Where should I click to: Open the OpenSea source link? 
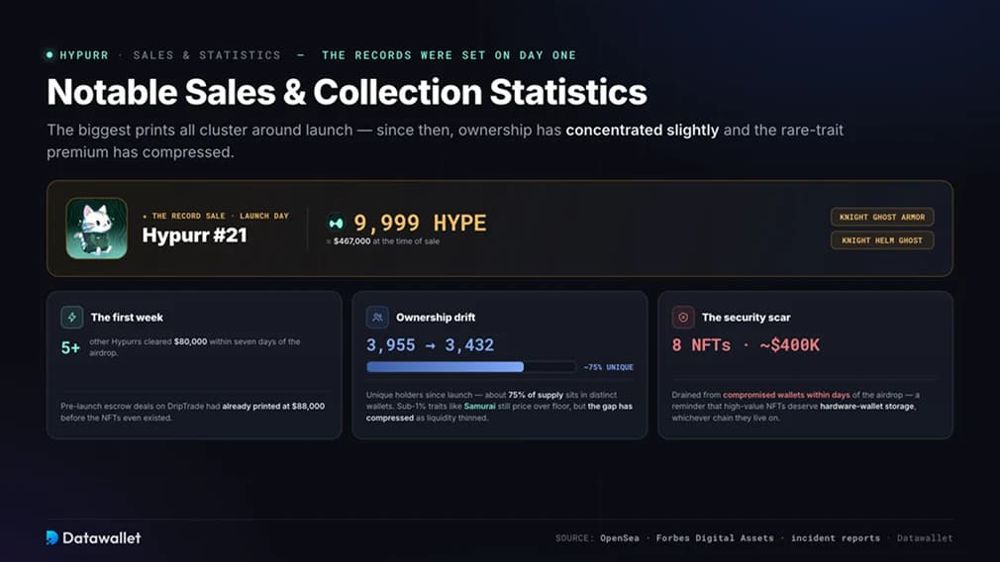(619, 538)
